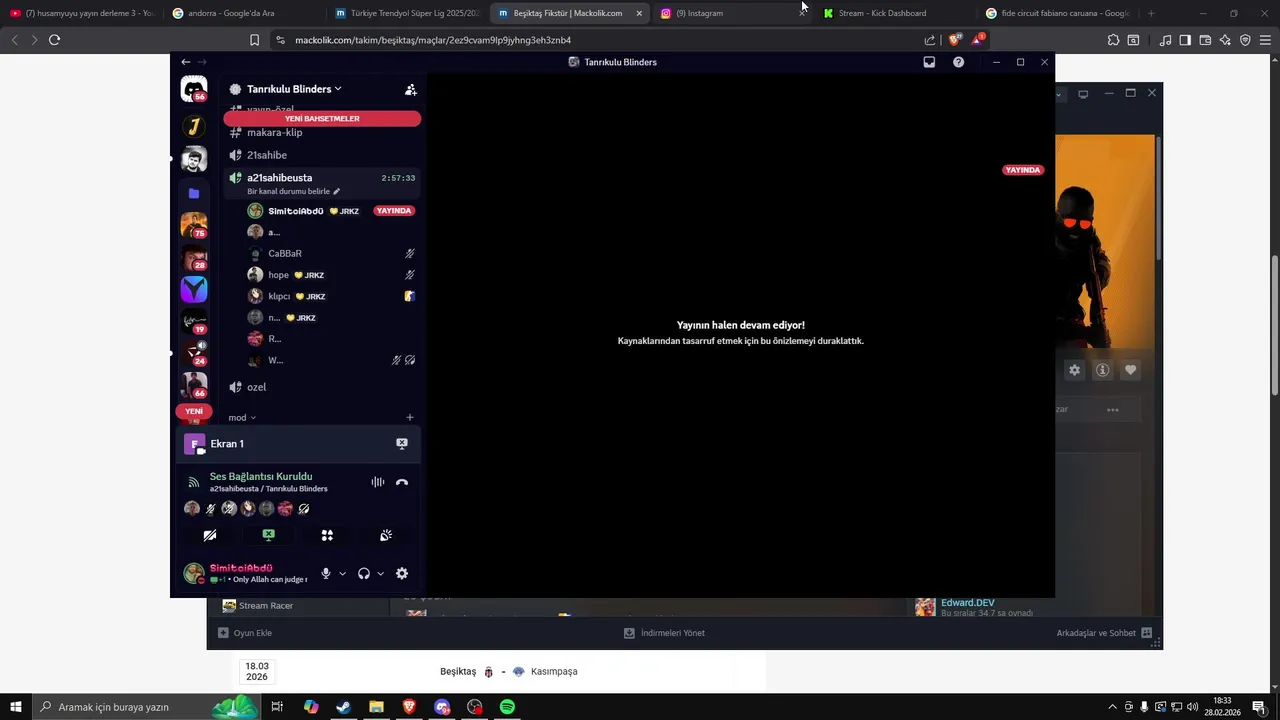Click Oyun Ekle in Steam window

(245, 633)
